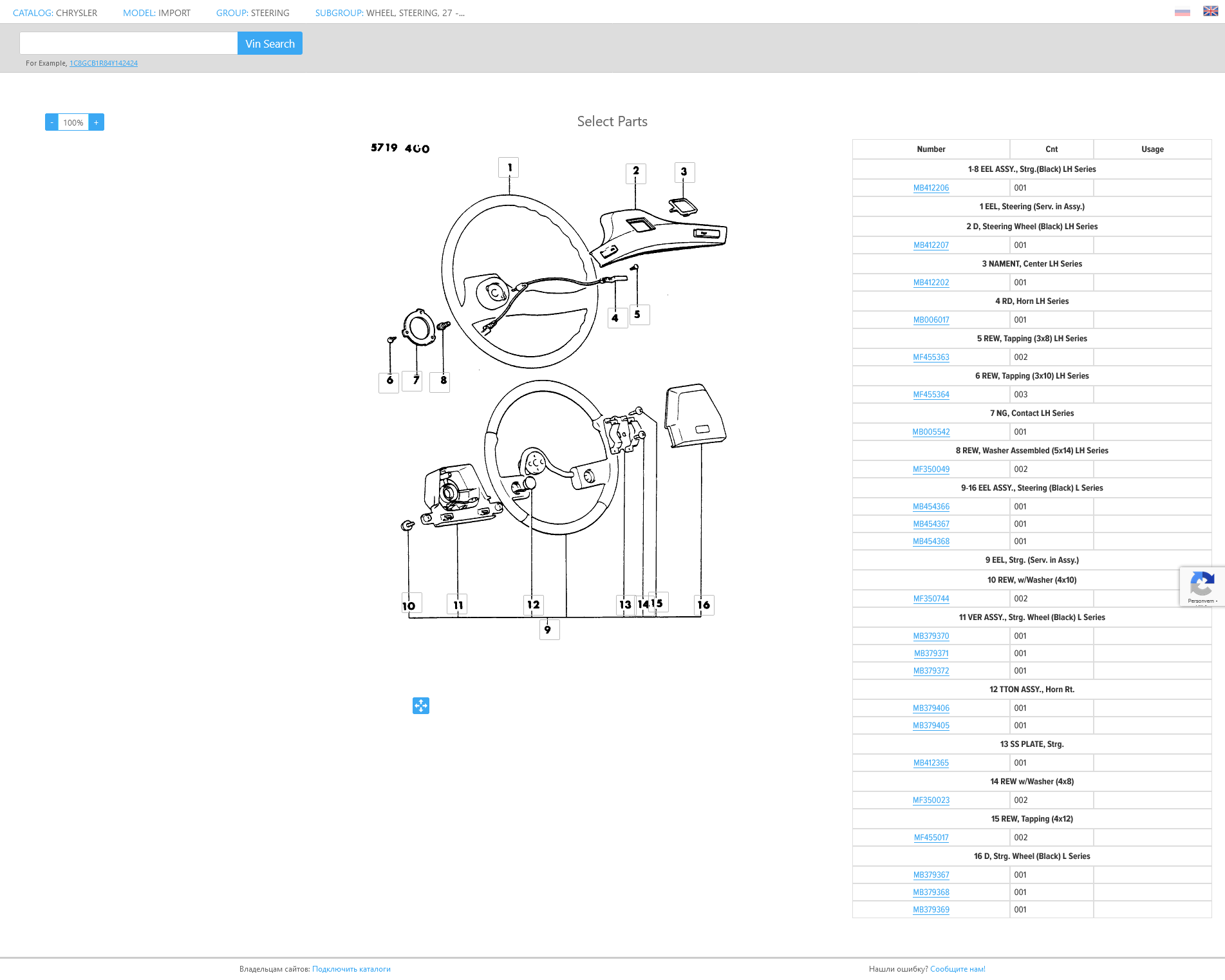Select diagram callout number 9
Viewport: 1225px width, 980px height.
548,630
